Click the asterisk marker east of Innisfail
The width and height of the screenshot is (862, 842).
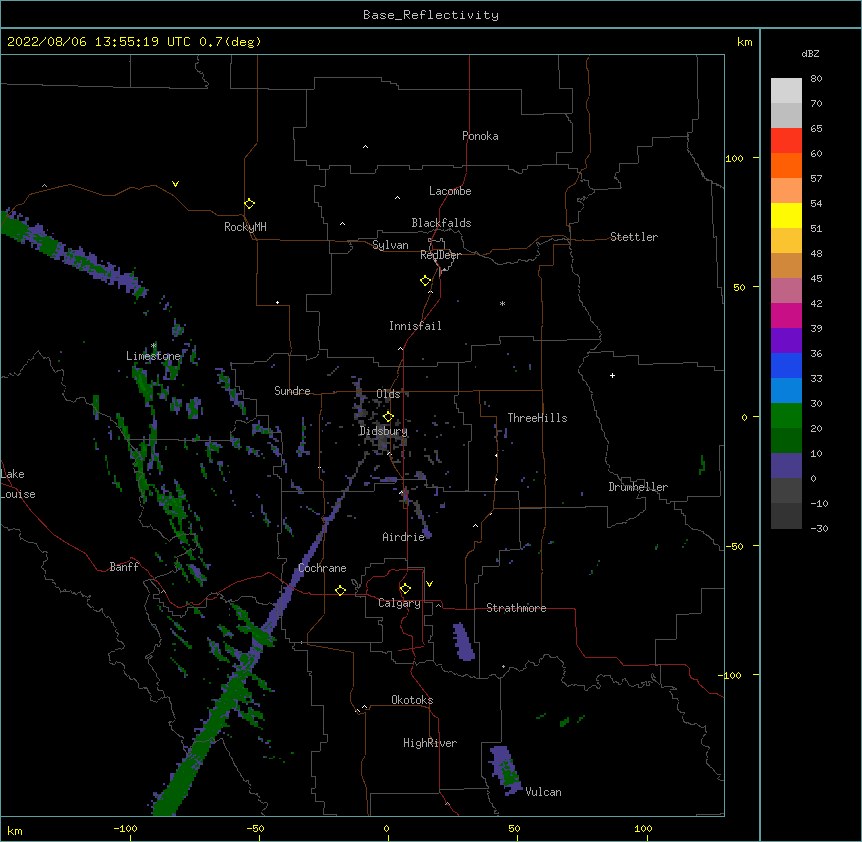[502, 303]
